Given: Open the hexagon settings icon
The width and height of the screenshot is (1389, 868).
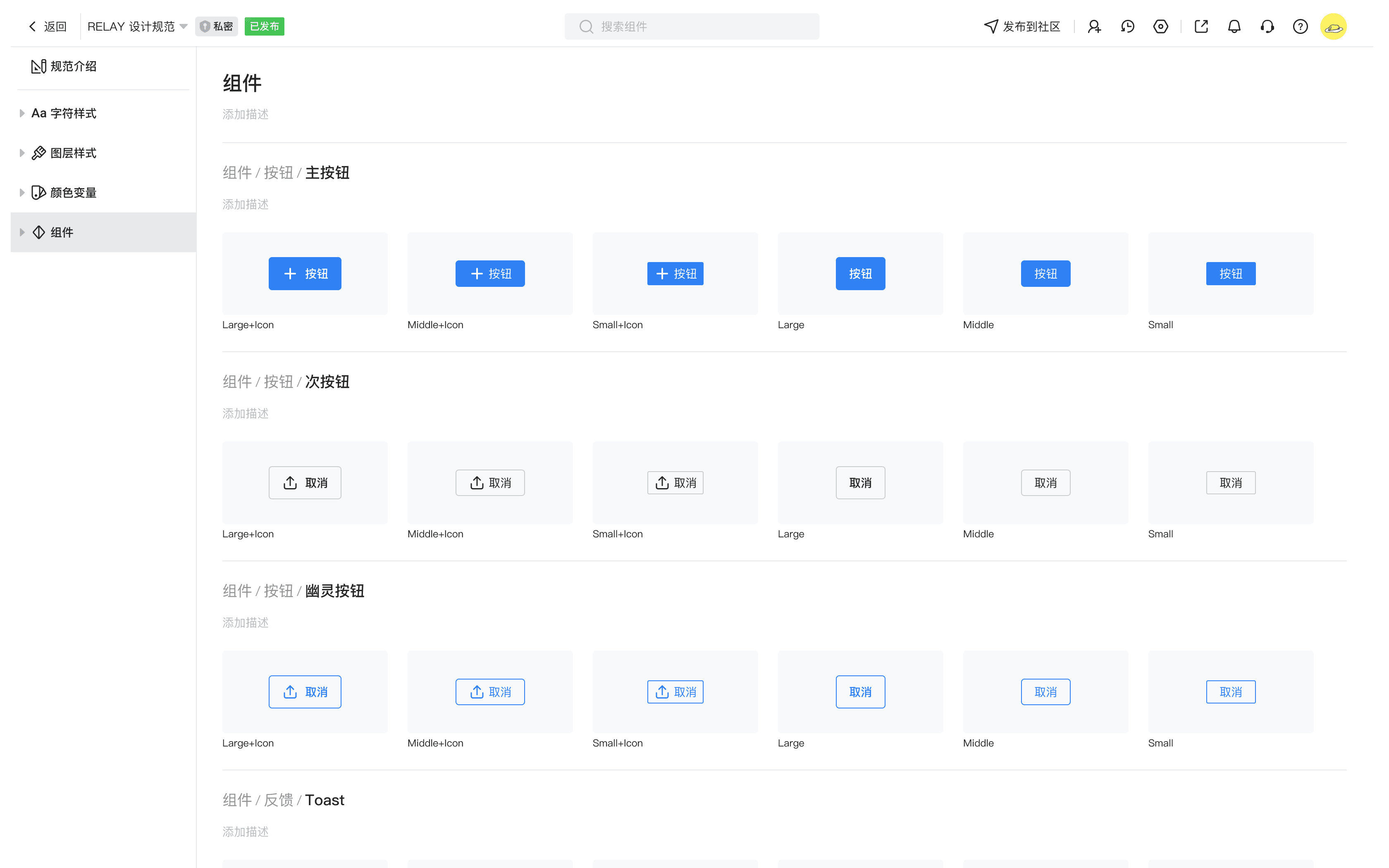Looking at the screenshot, I should click(1160, 26).
